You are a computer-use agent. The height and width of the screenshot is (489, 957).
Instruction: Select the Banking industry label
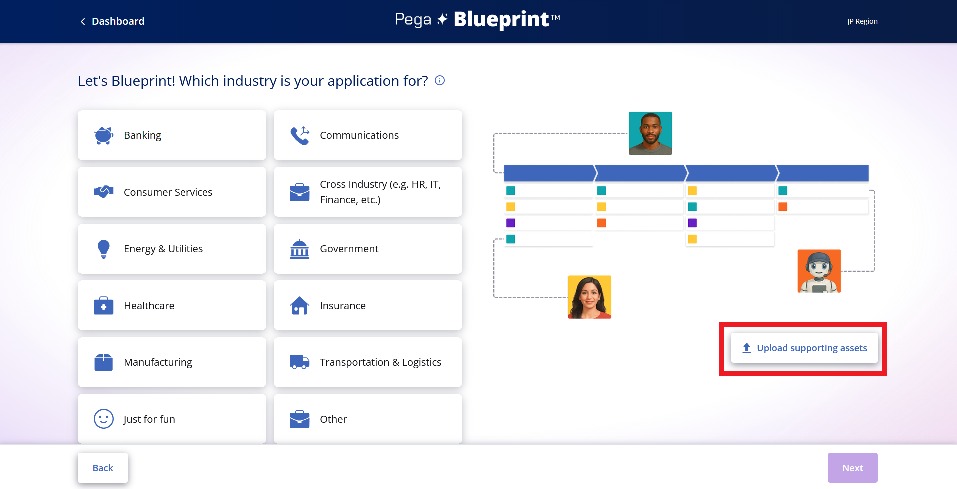coord(143,135)
